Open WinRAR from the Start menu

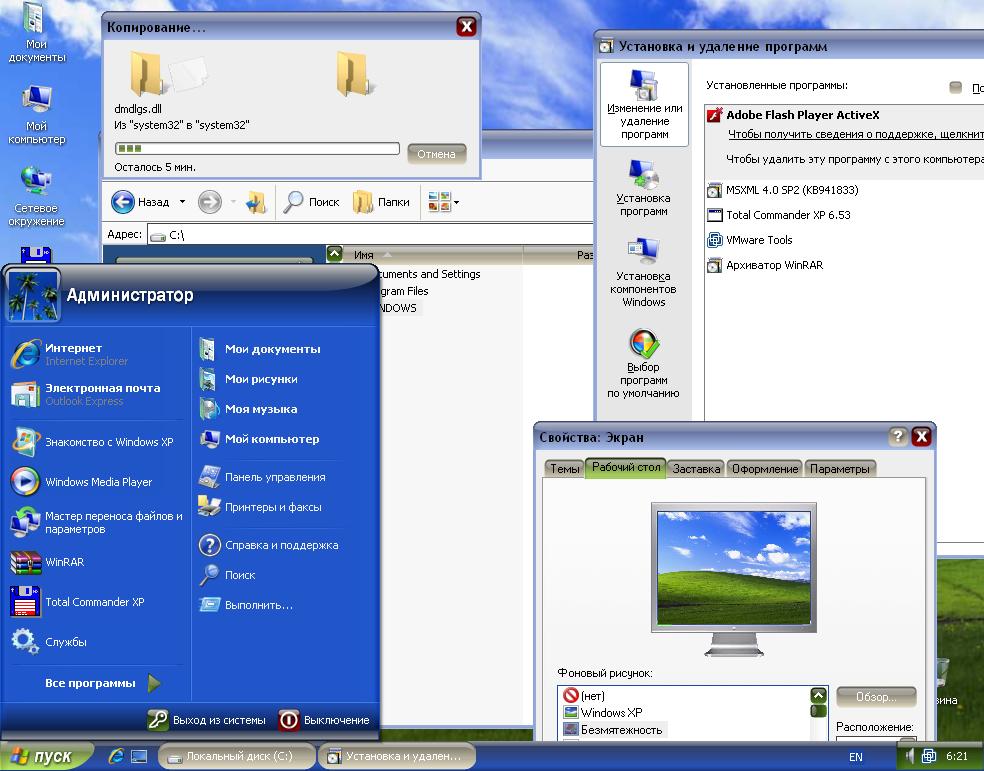click(x=64, y=562)
